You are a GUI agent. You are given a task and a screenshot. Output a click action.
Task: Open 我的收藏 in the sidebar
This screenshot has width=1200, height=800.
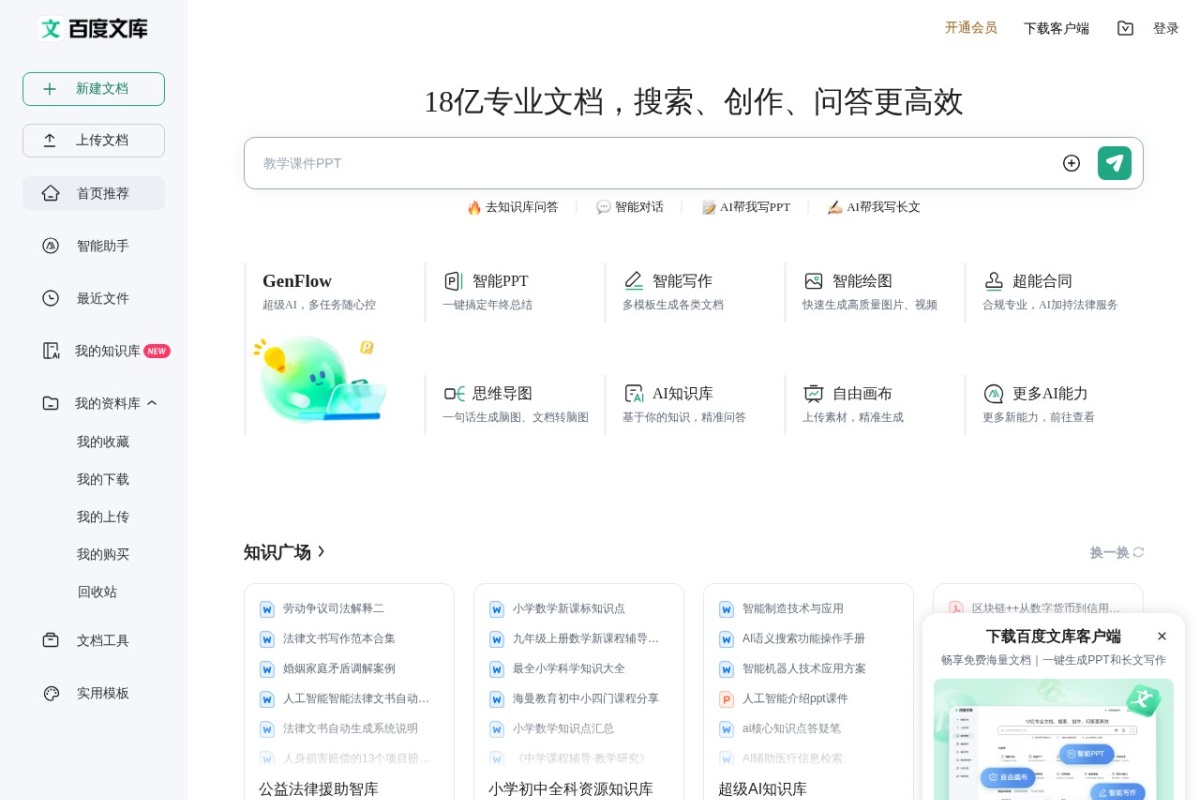103,442
